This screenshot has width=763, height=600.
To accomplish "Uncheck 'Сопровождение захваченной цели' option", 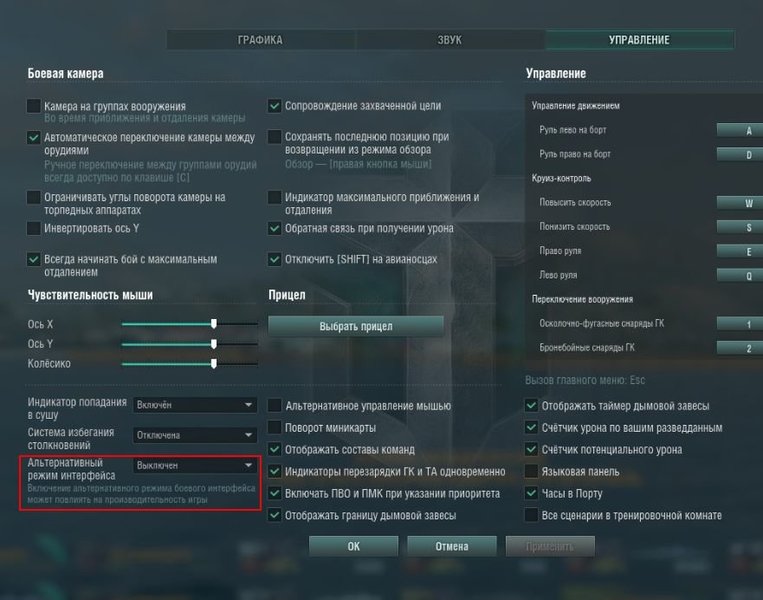I will (275, 106).
